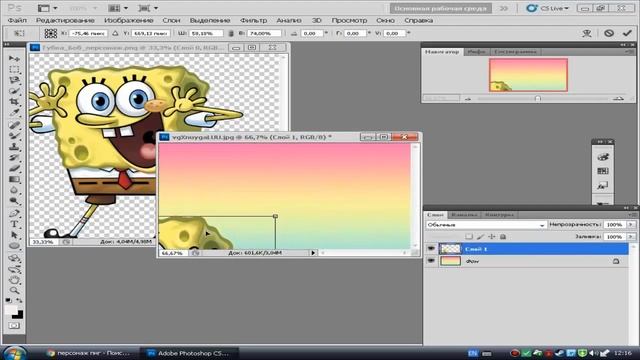Screen dimensions: 640x360
Task: Select the History Brush tool
Action: [x=14, y=157]
